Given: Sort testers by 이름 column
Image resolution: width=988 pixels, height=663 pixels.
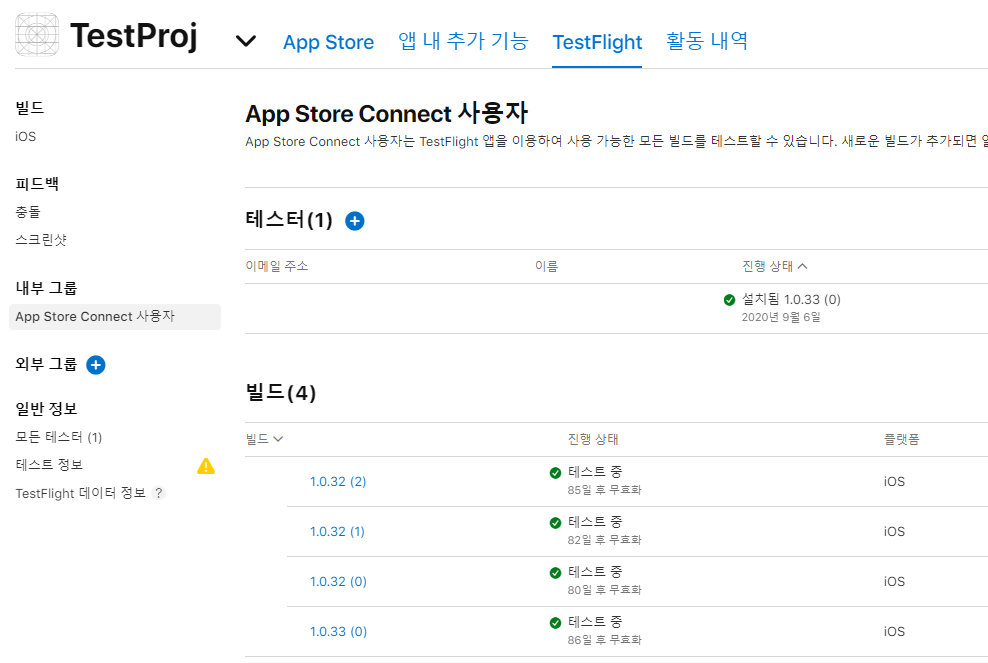Looking at the screenshot, I should pyautogui.click(x=546, y=266).
